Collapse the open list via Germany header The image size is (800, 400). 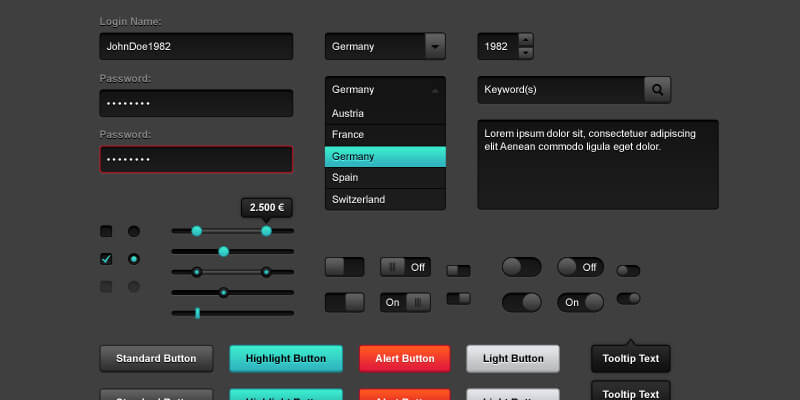(385, 90)
